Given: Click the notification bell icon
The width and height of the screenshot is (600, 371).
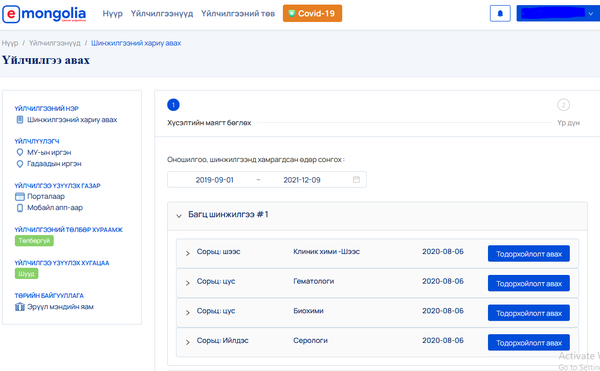Looking at the screenshot, I should click(x=500, y=13).
